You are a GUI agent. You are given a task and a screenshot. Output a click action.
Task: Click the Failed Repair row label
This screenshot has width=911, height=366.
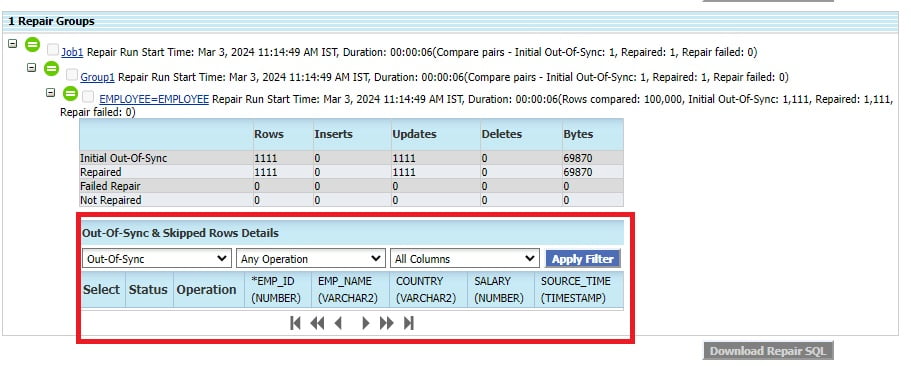(x=110, y=186)
